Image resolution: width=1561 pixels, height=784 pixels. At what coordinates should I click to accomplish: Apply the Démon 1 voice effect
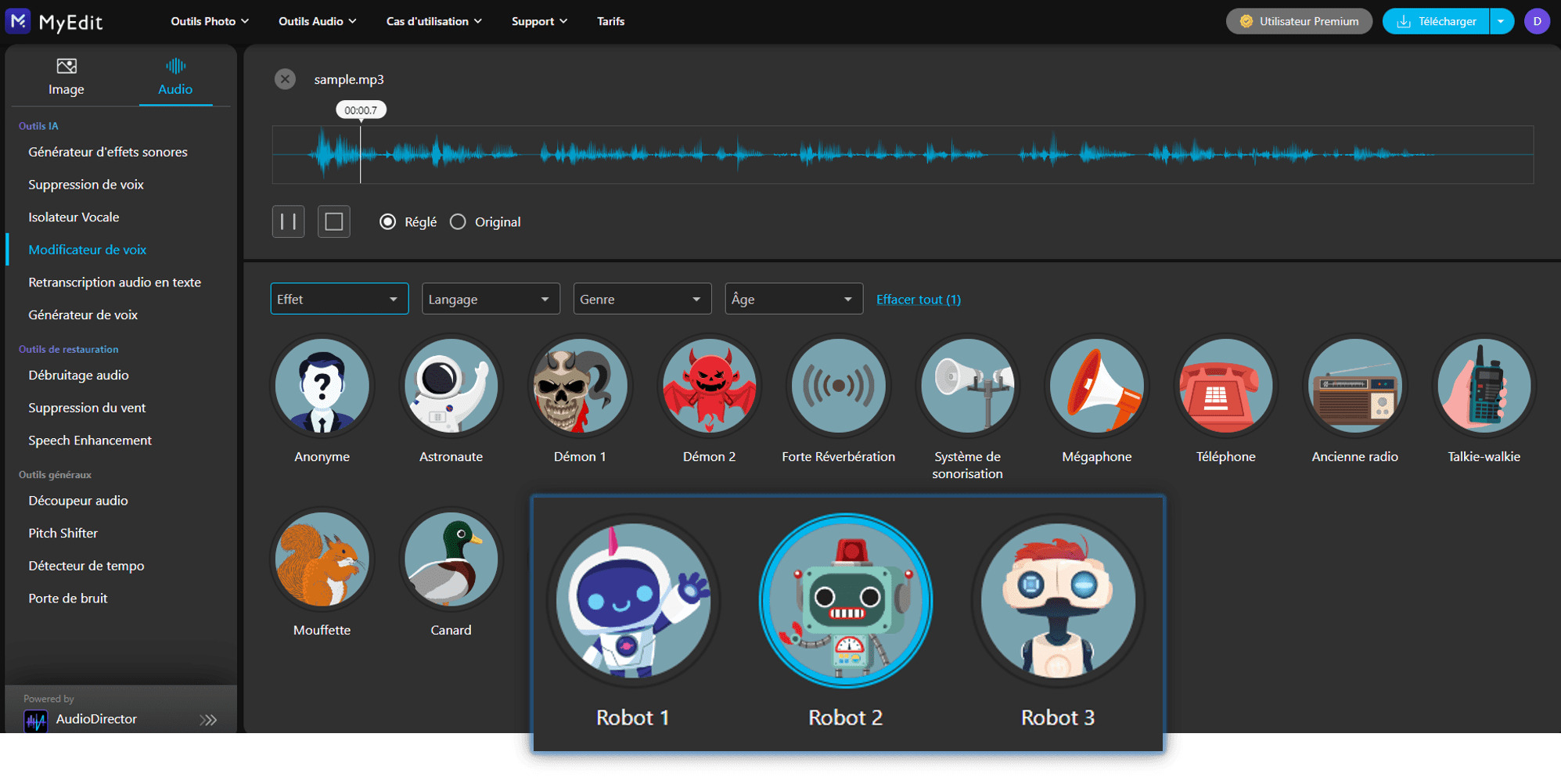[x=580, y=386]
